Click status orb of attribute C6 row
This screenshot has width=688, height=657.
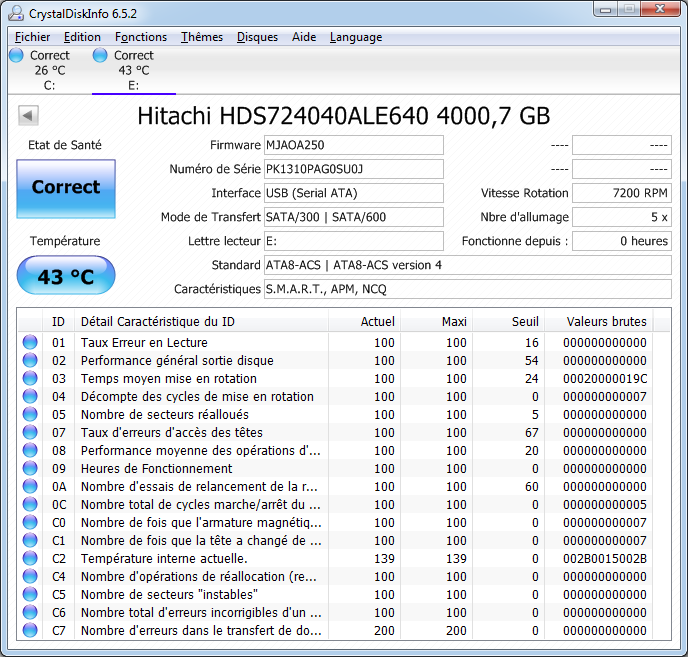click(30, 612)
